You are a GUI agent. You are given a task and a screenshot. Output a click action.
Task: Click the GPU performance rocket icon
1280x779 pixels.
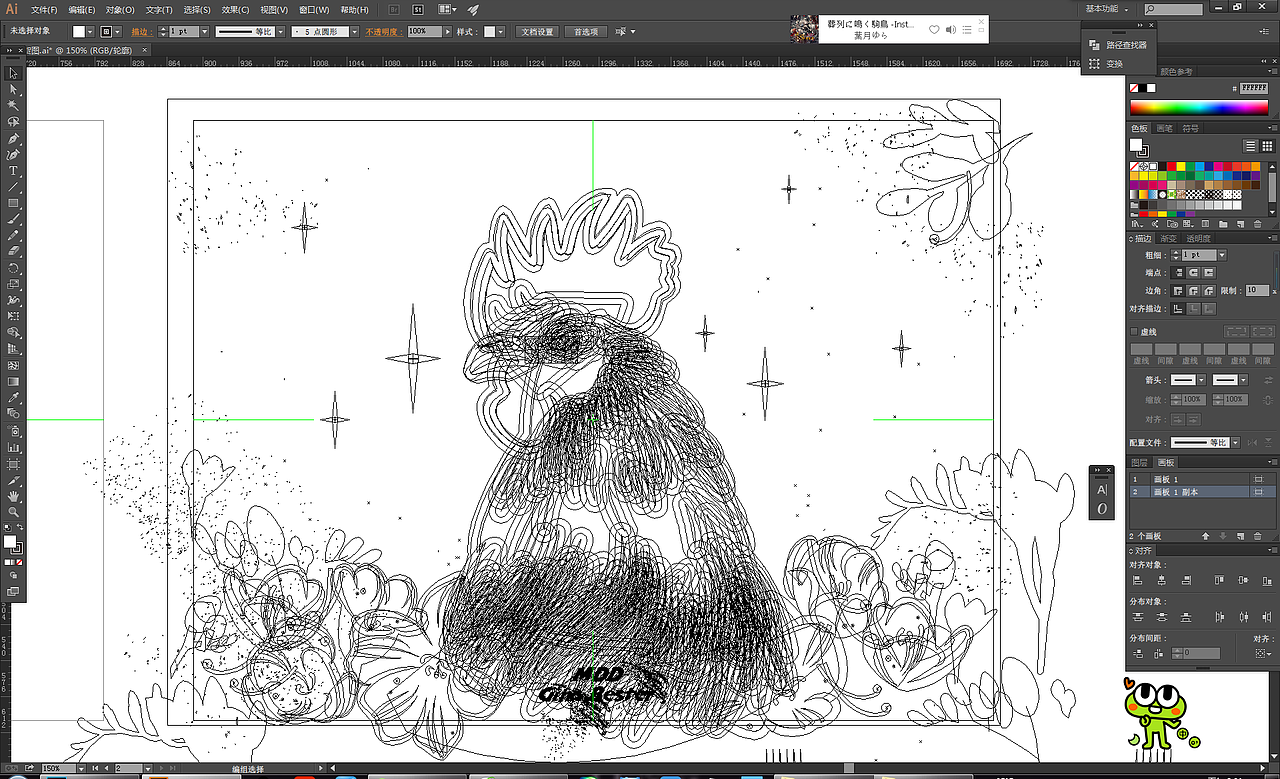click(473, 9)
